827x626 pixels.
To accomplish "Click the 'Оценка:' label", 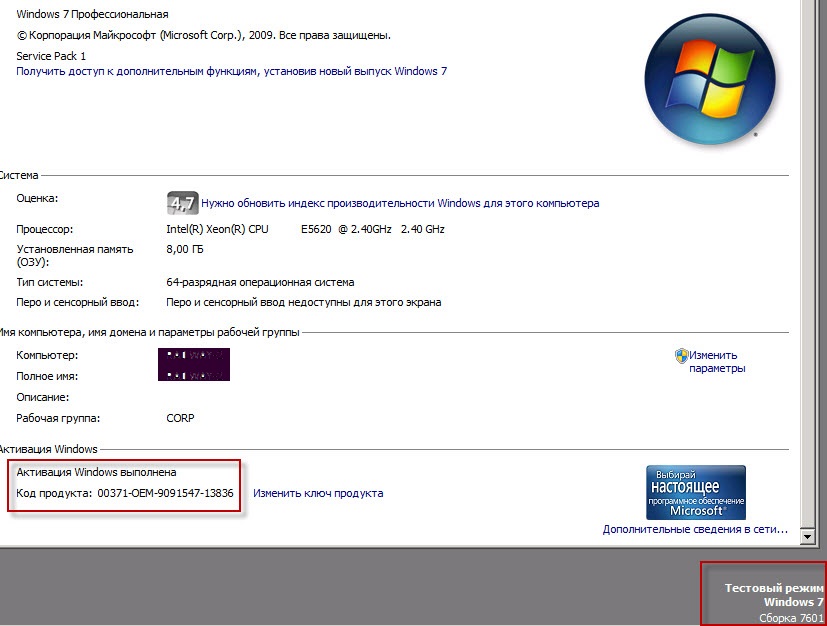I will (x=37, y=198).
